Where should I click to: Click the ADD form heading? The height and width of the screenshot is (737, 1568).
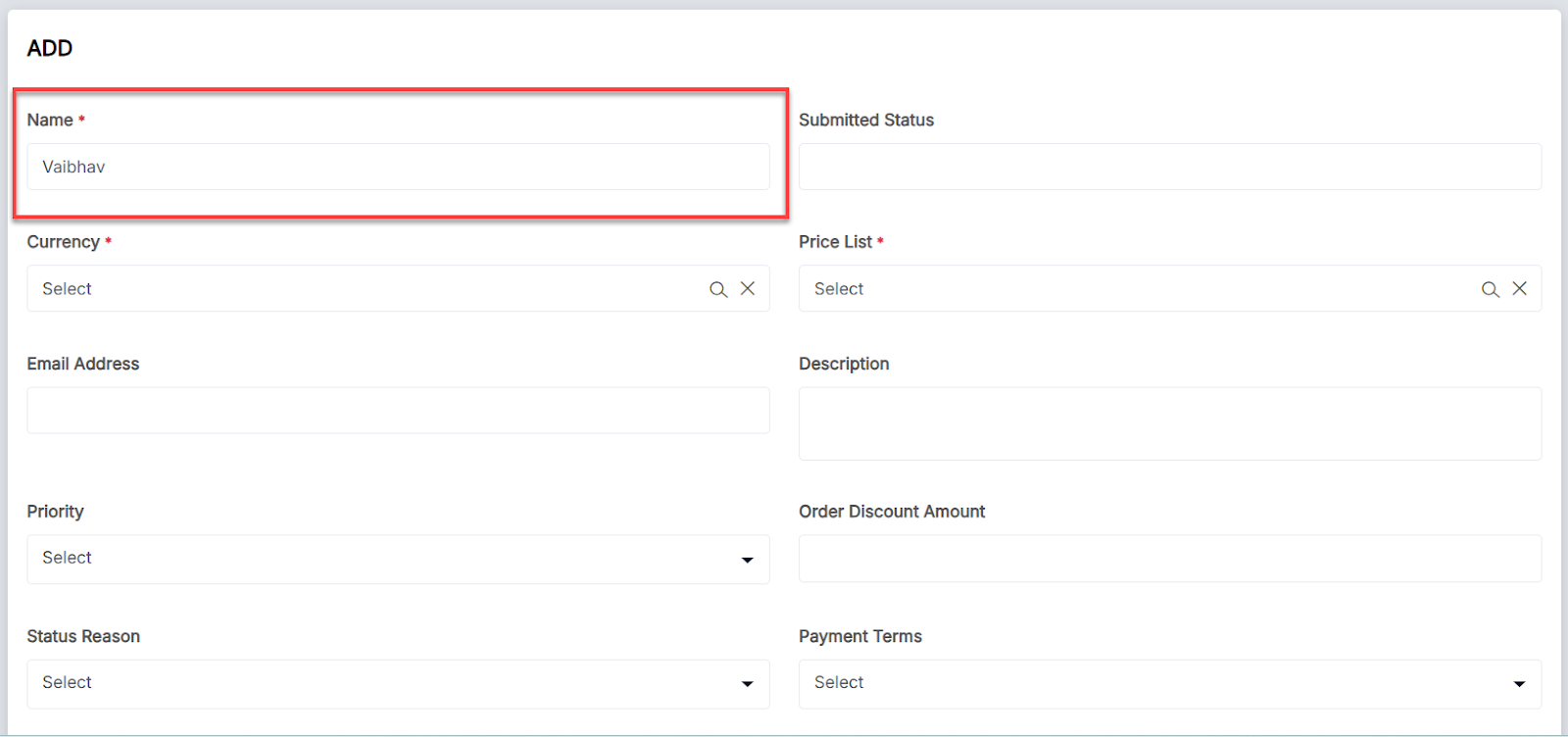pos(50,48)
